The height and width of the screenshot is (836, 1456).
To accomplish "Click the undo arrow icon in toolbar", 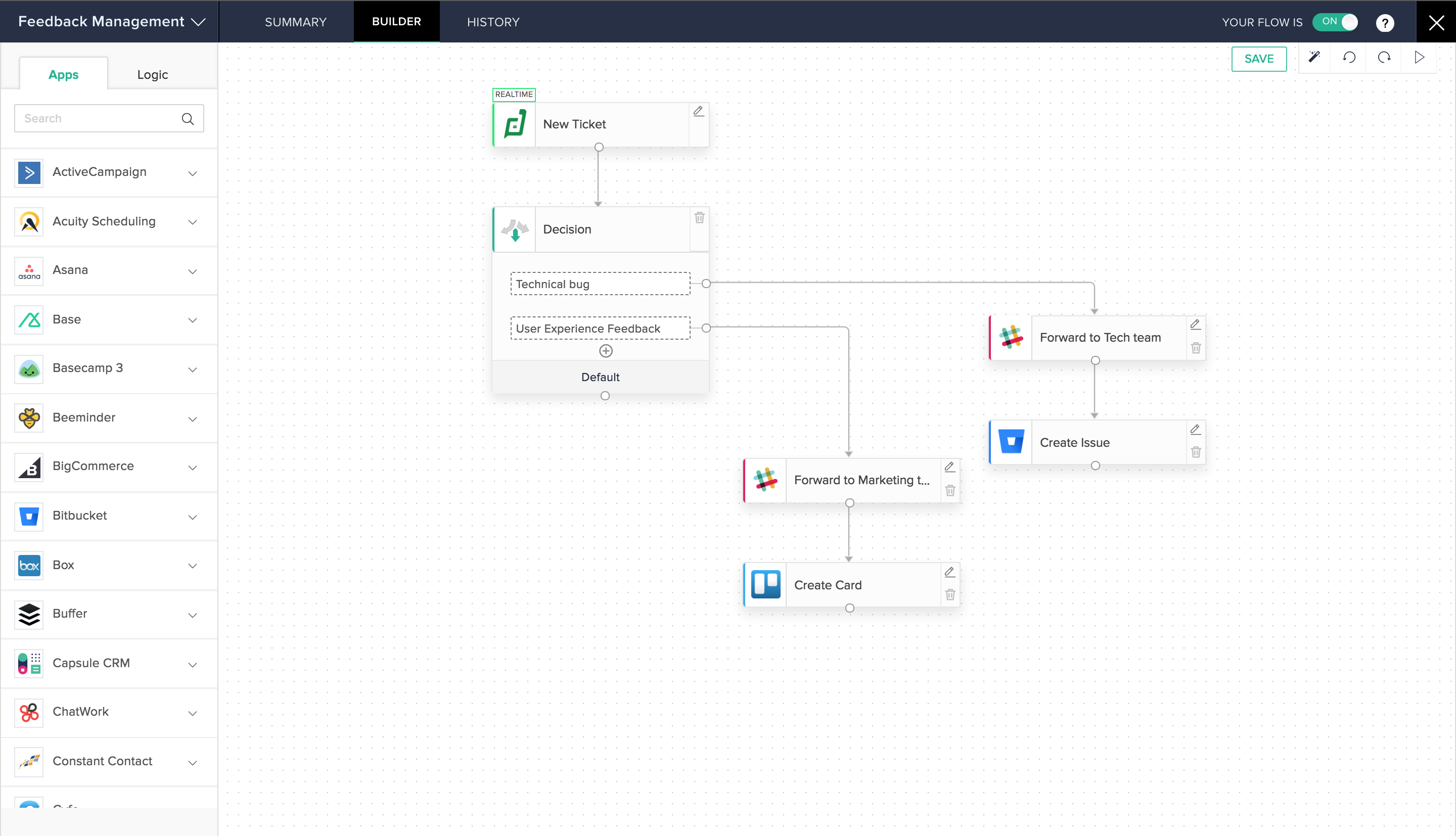I will 1350,58.
